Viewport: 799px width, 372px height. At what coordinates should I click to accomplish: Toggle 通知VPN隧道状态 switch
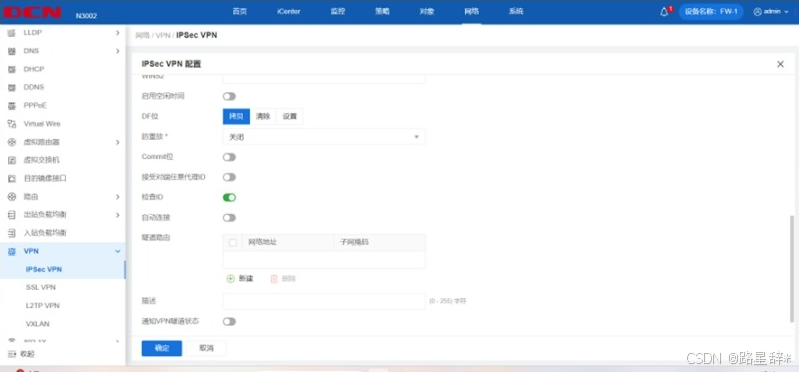point(229,322)
